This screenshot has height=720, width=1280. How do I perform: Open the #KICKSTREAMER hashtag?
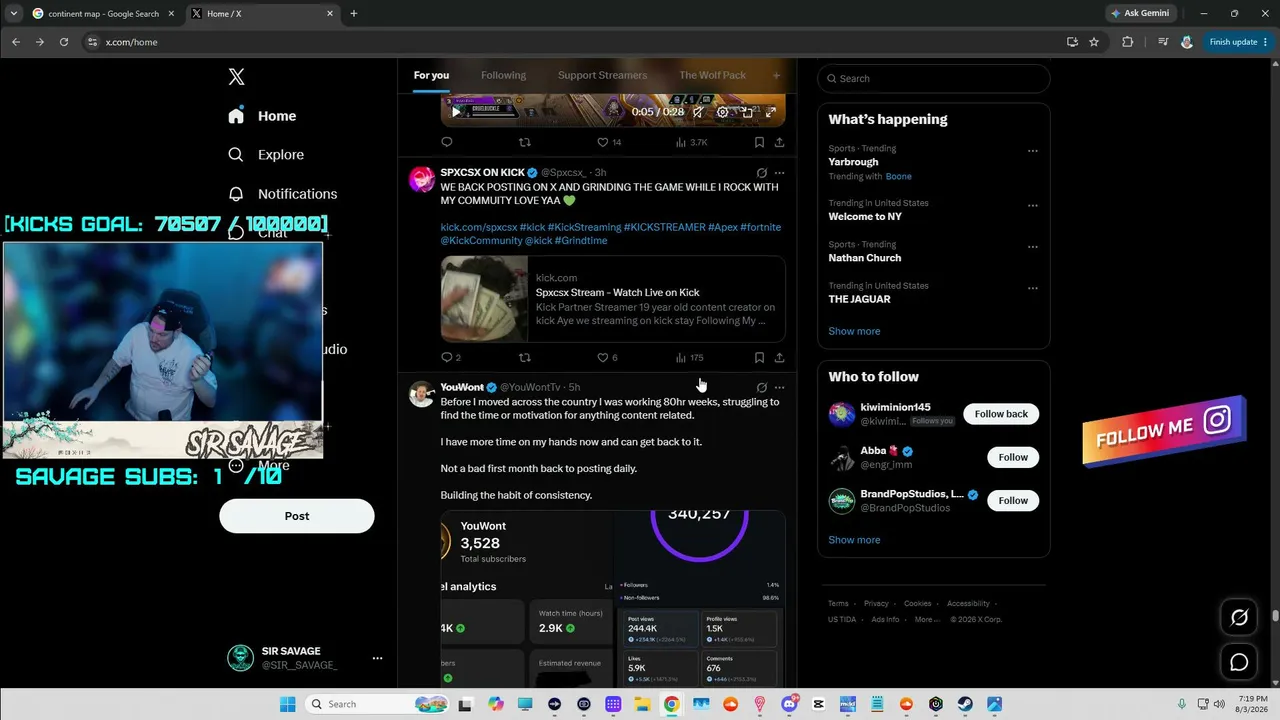tap(665, 227)
